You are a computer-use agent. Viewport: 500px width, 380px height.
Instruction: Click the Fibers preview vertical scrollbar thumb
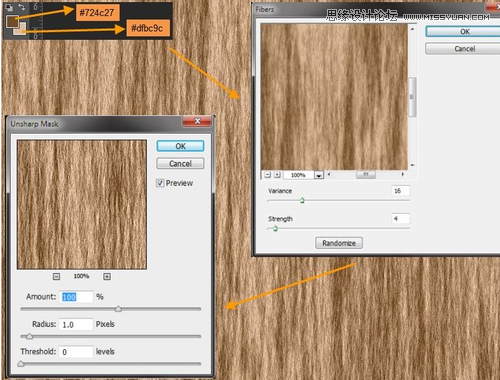412,97
